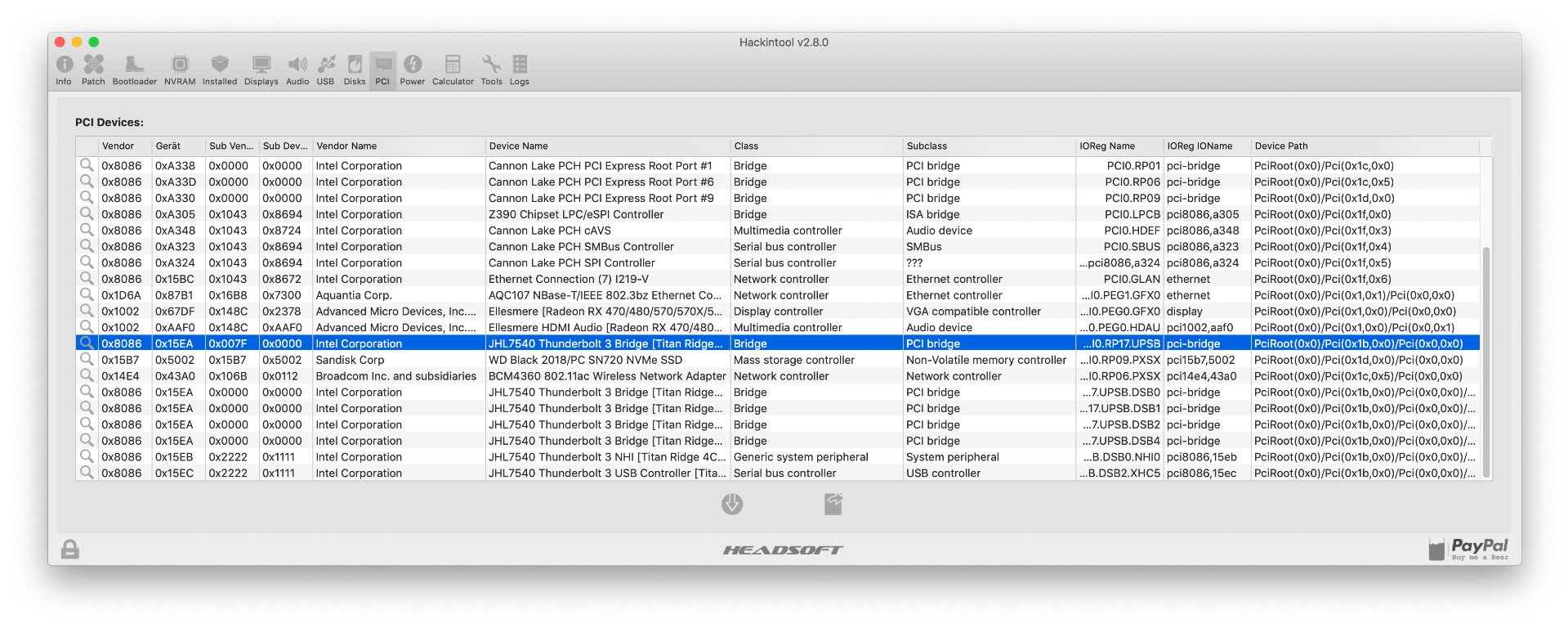Click the 0x67DF device ID cell

[x=179, y=312]
